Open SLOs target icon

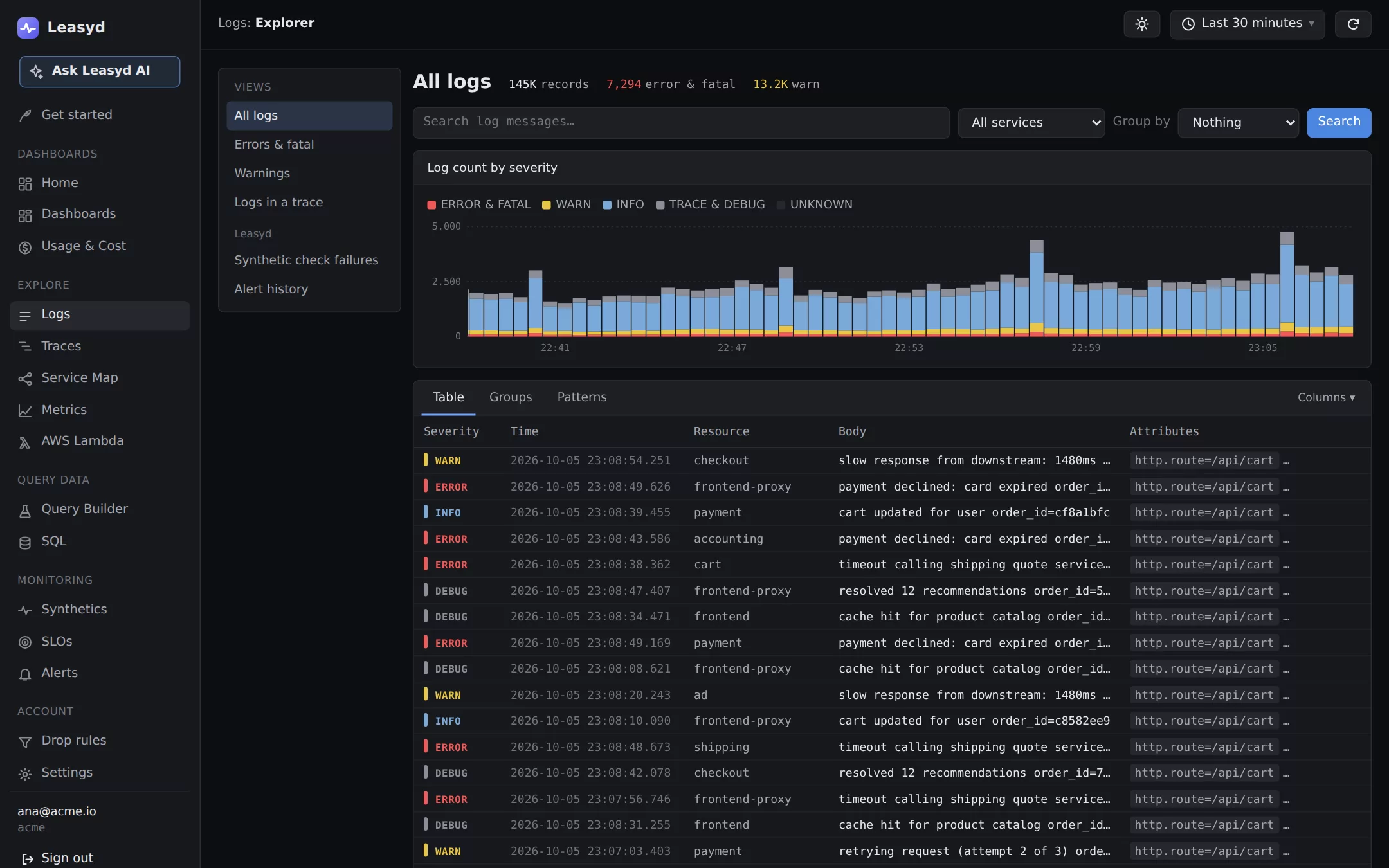tap(25, 642)
